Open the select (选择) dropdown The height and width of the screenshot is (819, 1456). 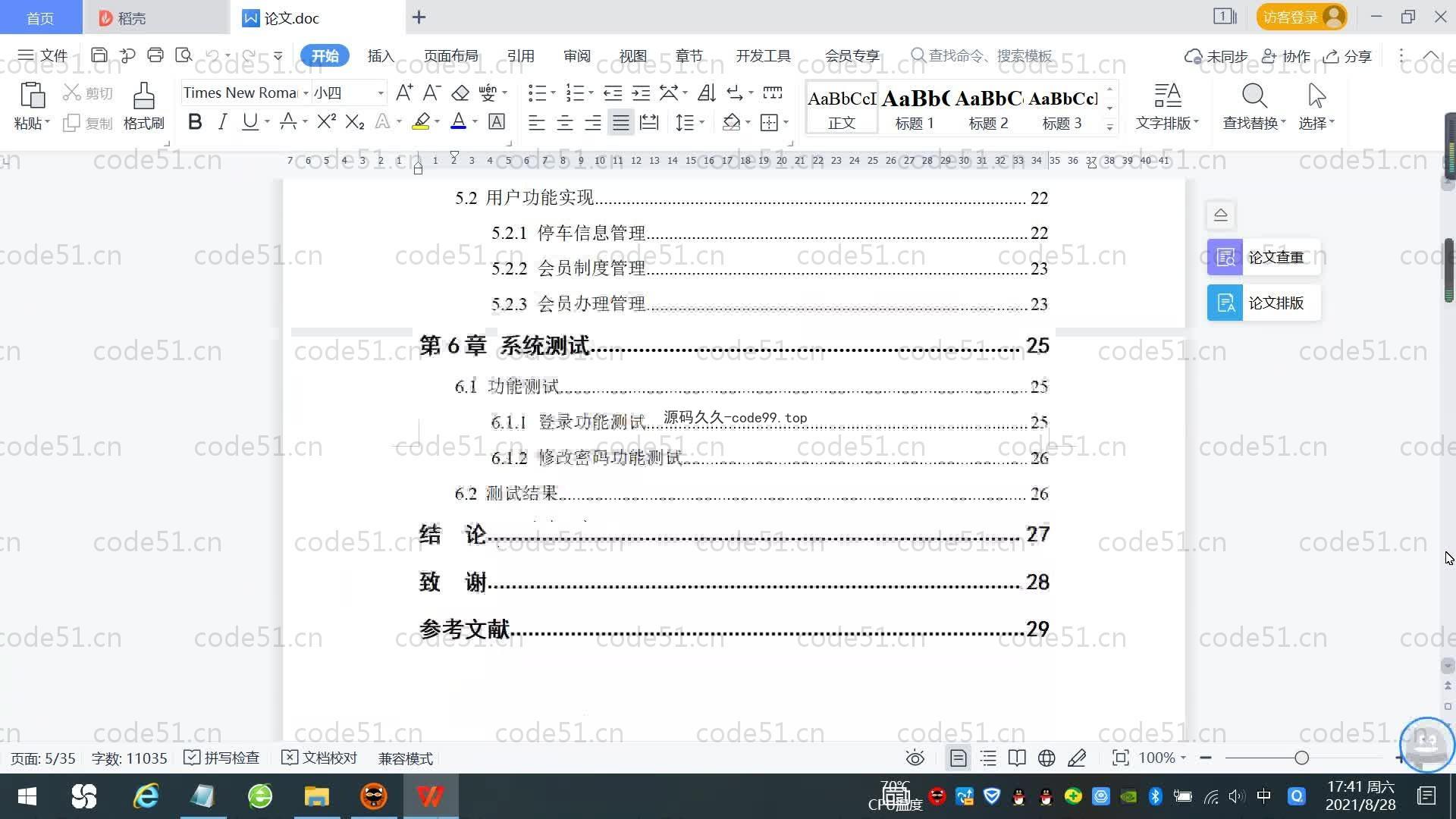[1316, 106]
